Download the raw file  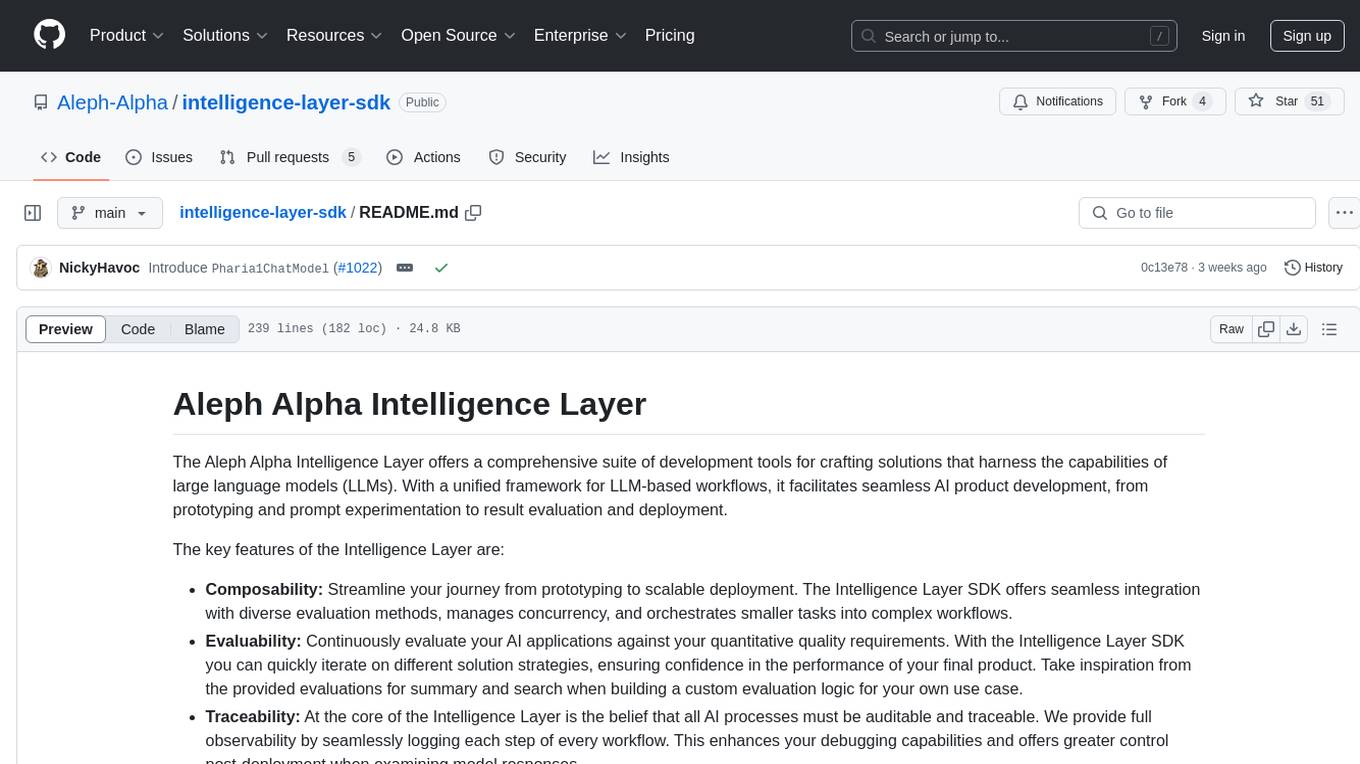(x=1293, y=329)
